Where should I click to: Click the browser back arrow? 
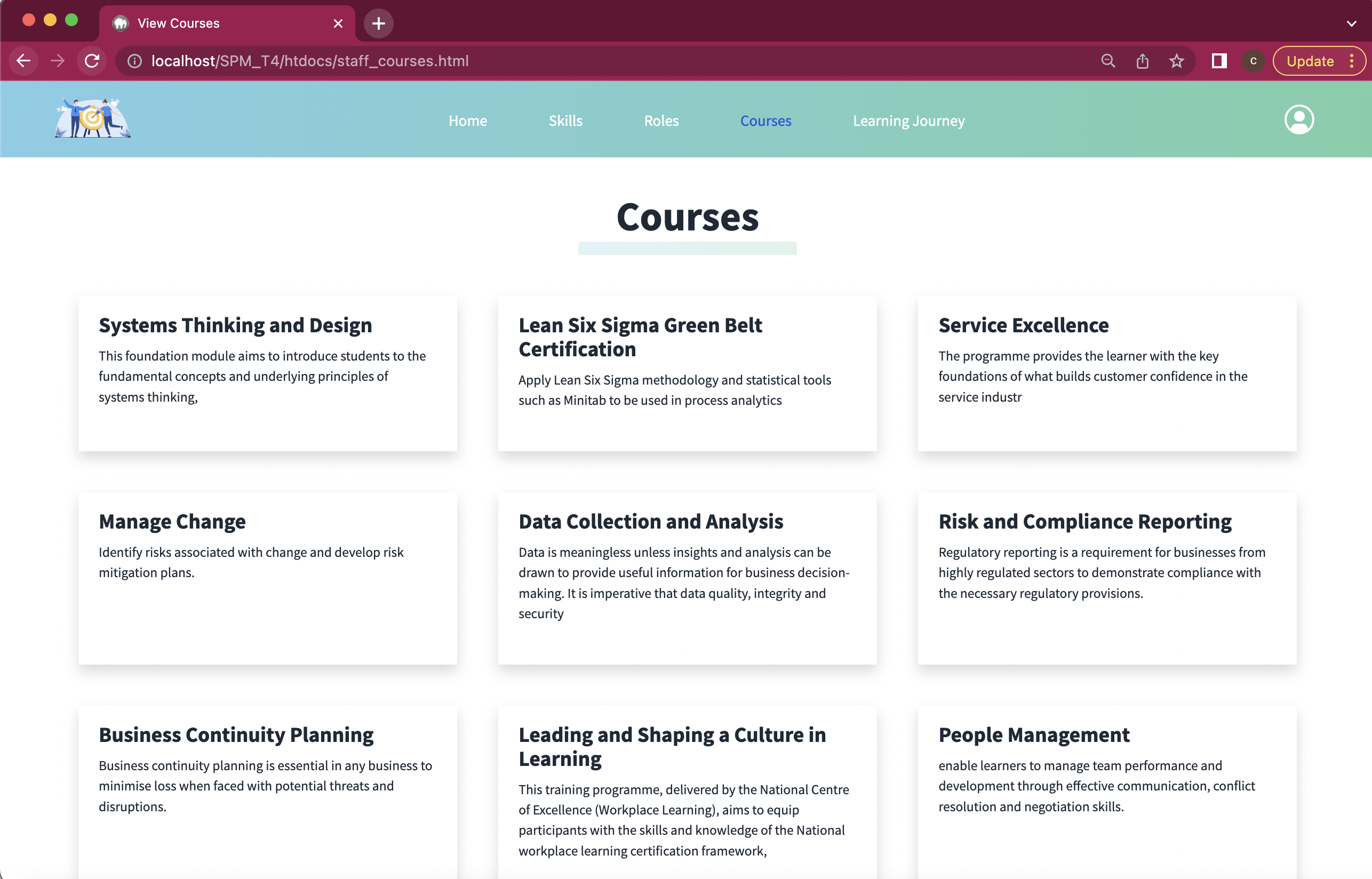23,60
